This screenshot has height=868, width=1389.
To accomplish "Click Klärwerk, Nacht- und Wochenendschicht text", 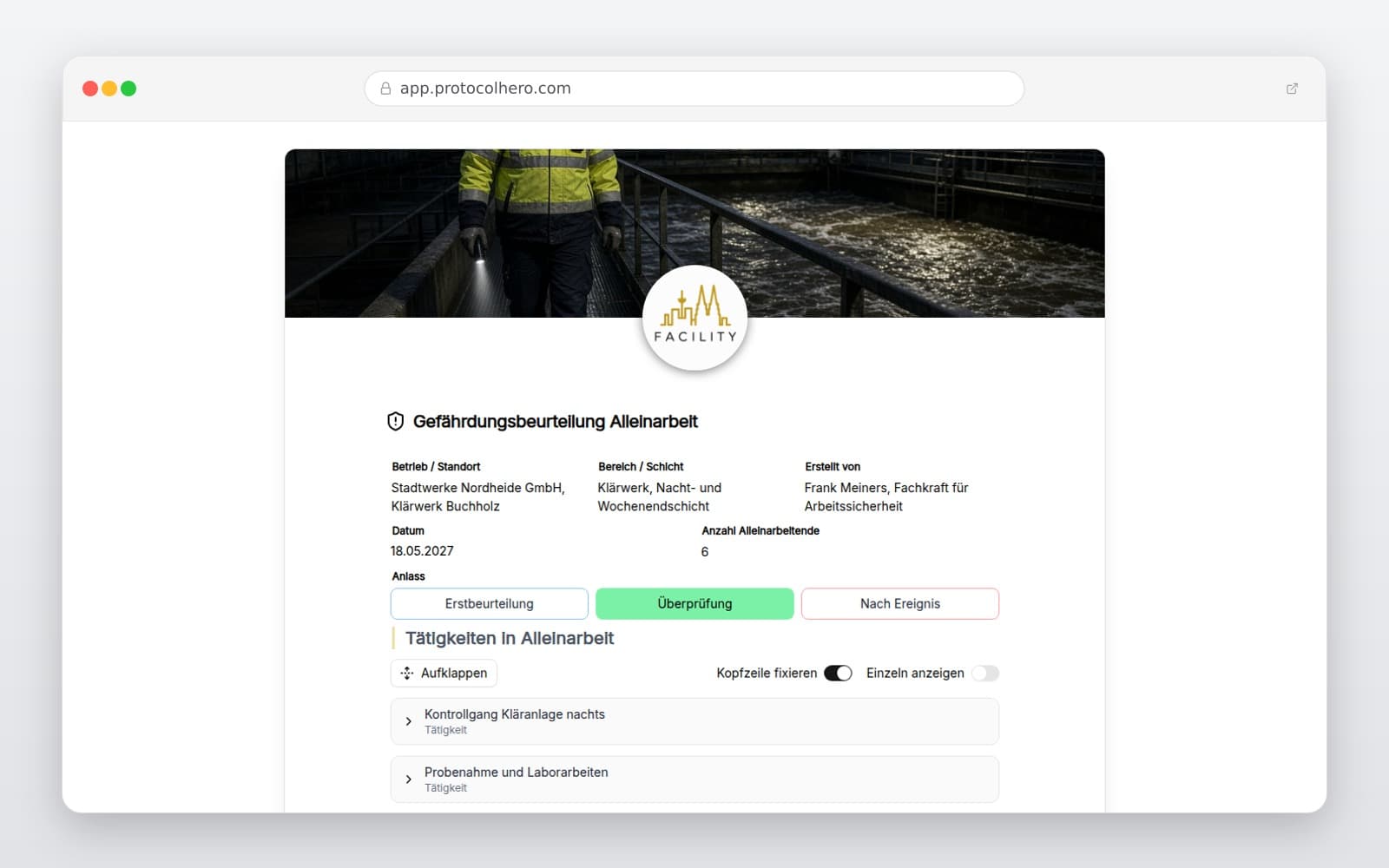I will click(660, 497).
